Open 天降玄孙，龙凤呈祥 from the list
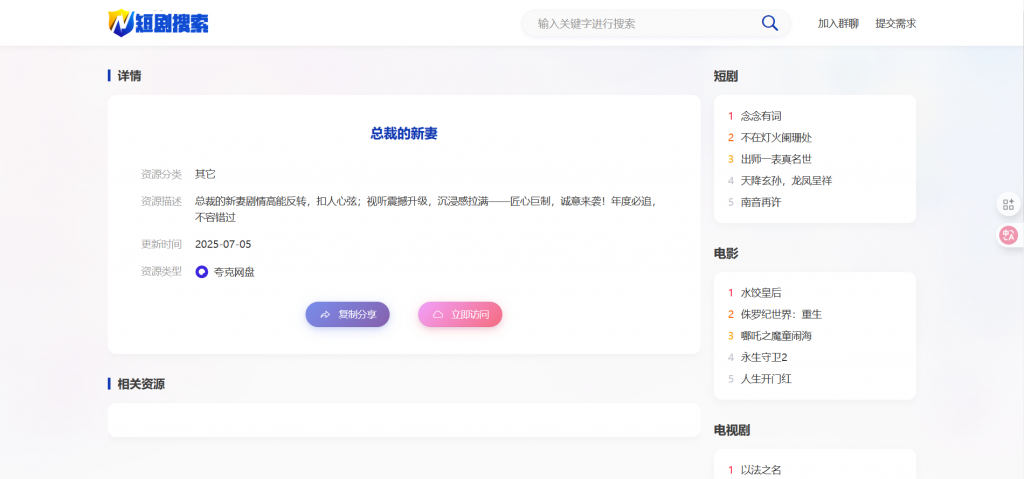The height and width of the screenshot is (479, 1024). point(786,180)
